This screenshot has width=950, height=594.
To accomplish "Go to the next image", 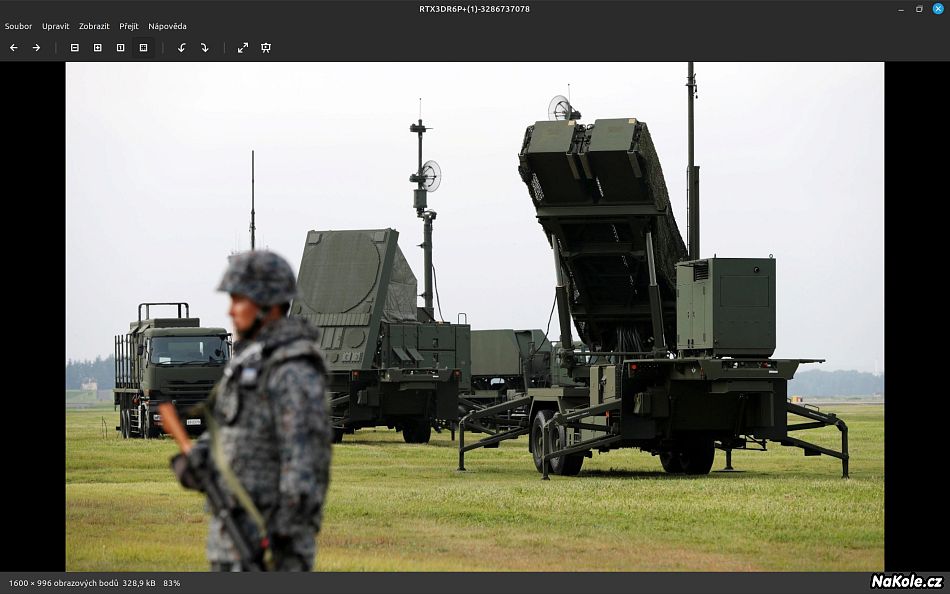I will click(36, 47).
